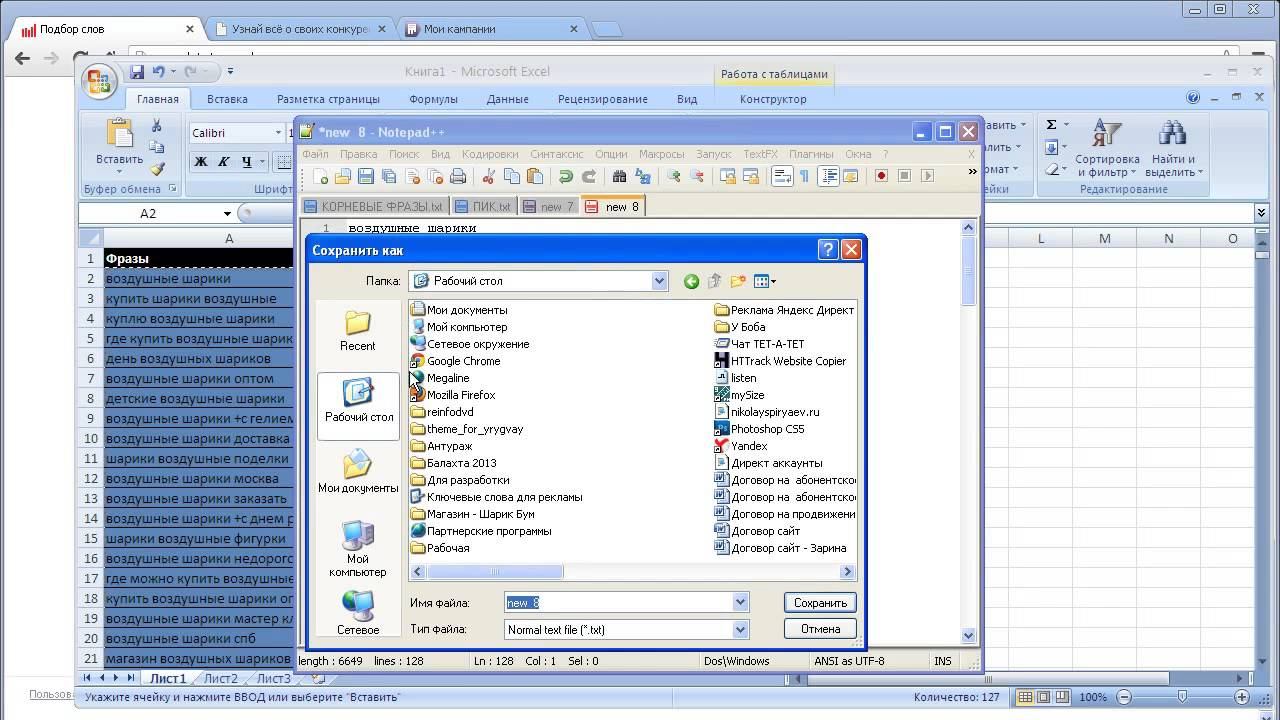Click the New file icon in Notepad++ toolbar
Viewport: 1280px width, 720px height.
(x=320, y=176)
